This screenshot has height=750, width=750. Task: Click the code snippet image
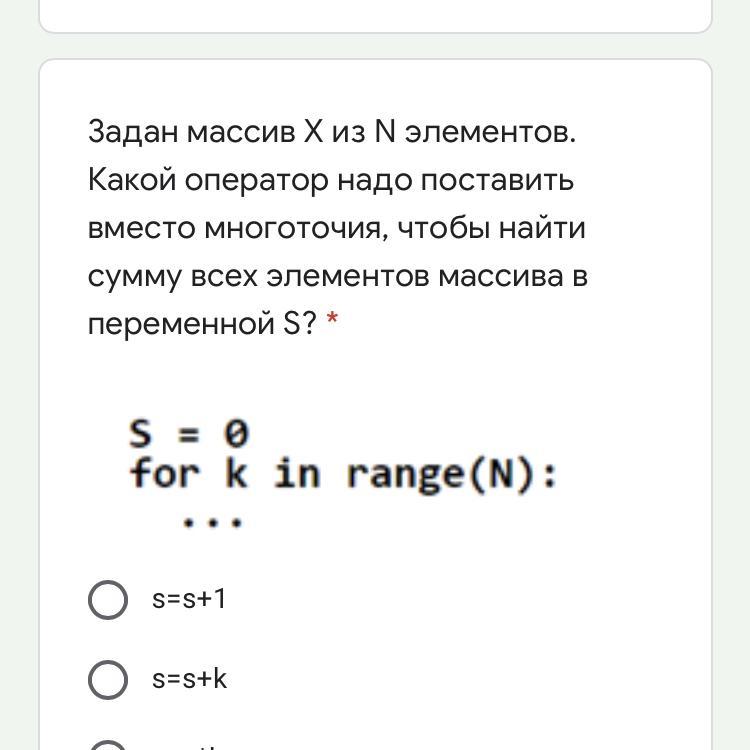tap(342, 474)
